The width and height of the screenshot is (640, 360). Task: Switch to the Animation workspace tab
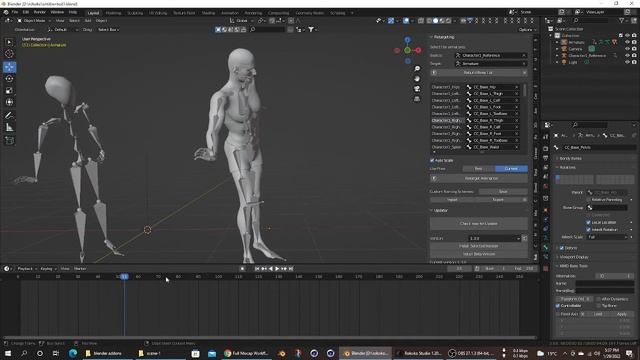pyautogui.click(x=230, y=13)
